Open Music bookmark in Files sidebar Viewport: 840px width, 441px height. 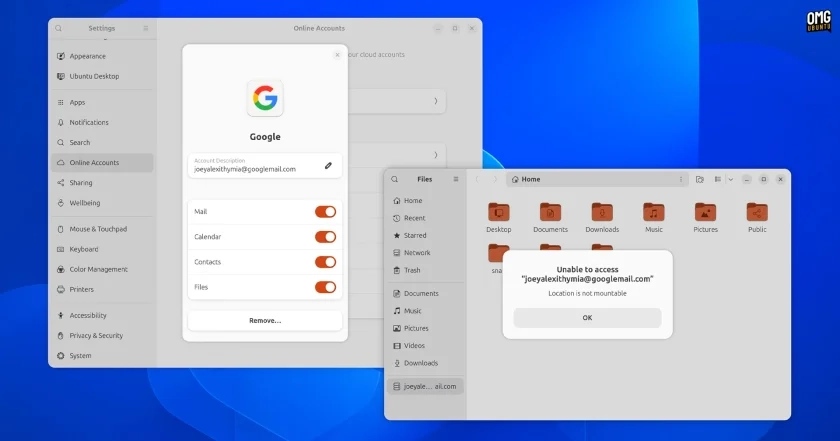click(x=425, y=311)
